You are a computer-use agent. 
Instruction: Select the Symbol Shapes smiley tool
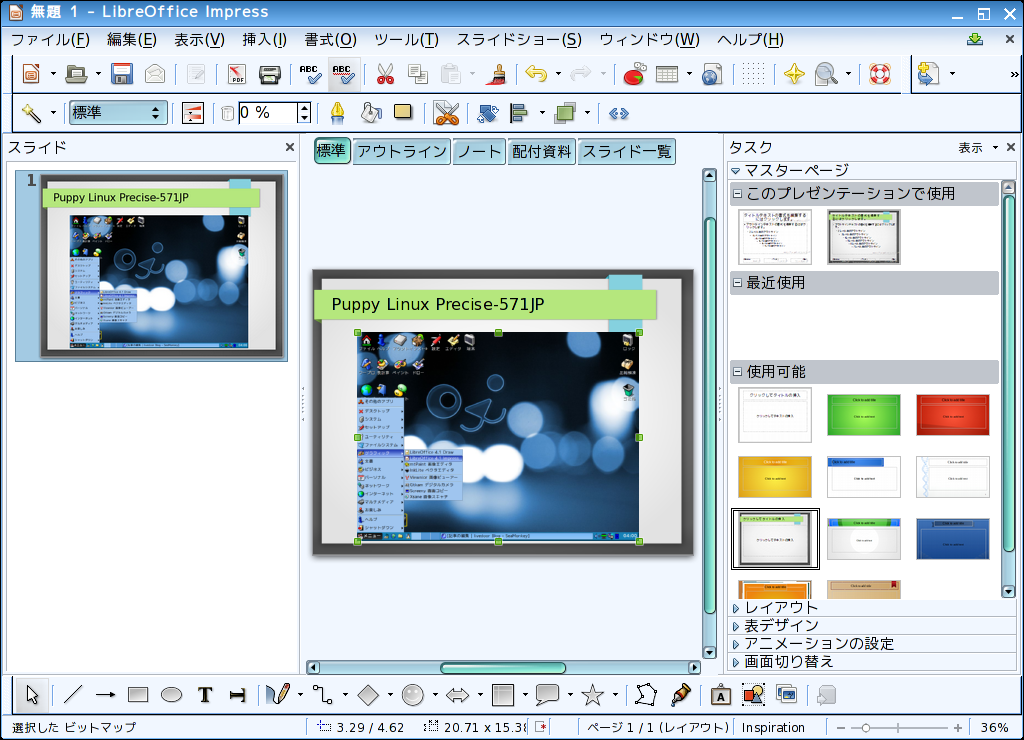click(413, 695)
